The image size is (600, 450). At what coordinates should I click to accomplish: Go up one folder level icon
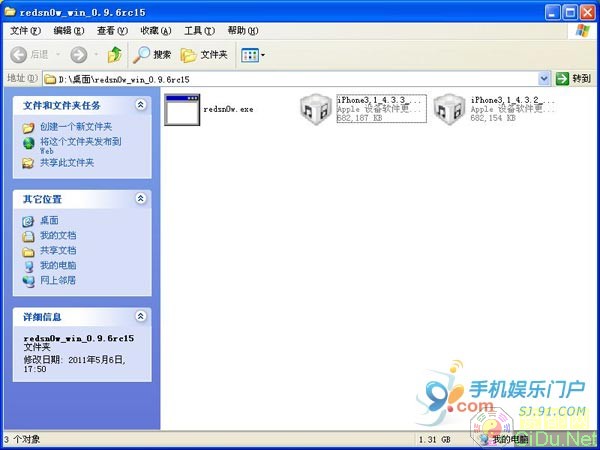click(x=115, y=54)
